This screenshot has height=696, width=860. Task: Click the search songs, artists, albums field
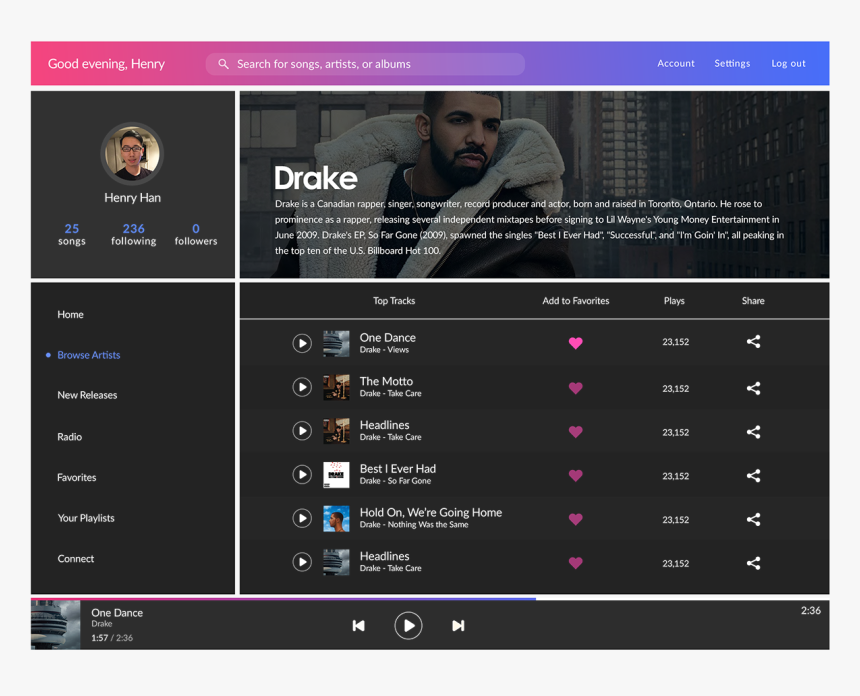pos(365,64)
